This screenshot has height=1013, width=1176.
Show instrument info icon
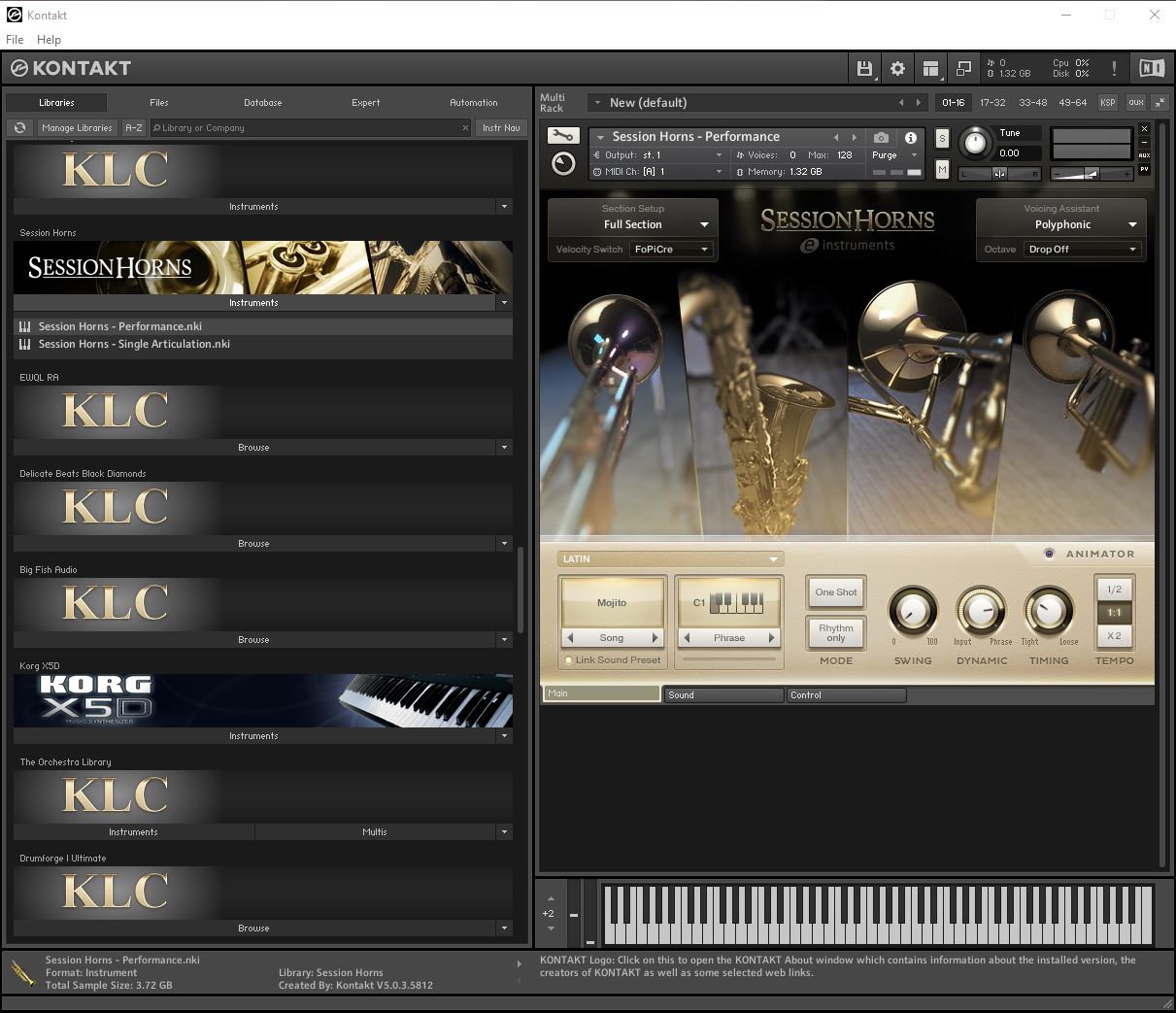point(911,138)
